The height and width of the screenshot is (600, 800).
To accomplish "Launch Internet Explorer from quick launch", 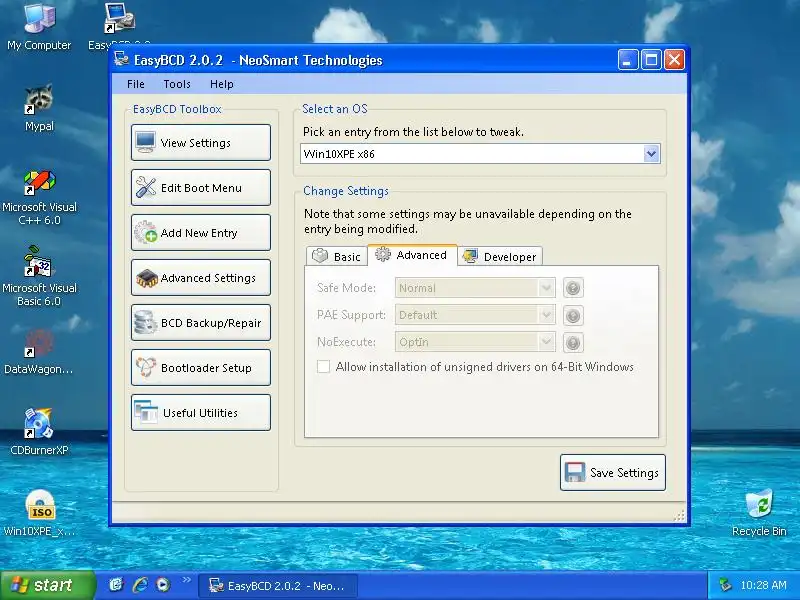I will (140, 585).
